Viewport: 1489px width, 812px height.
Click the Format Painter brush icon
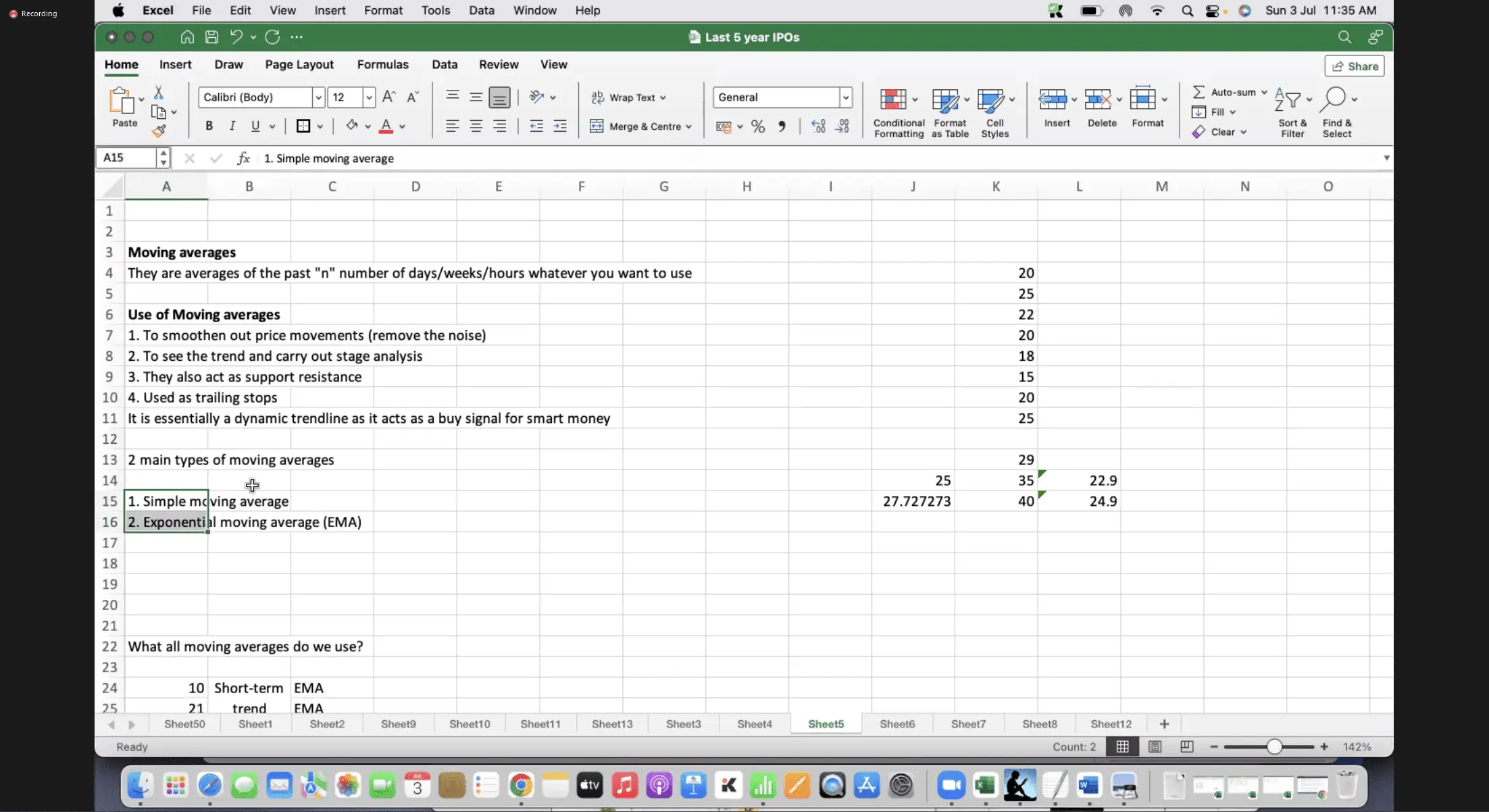[x=159, y=131]
